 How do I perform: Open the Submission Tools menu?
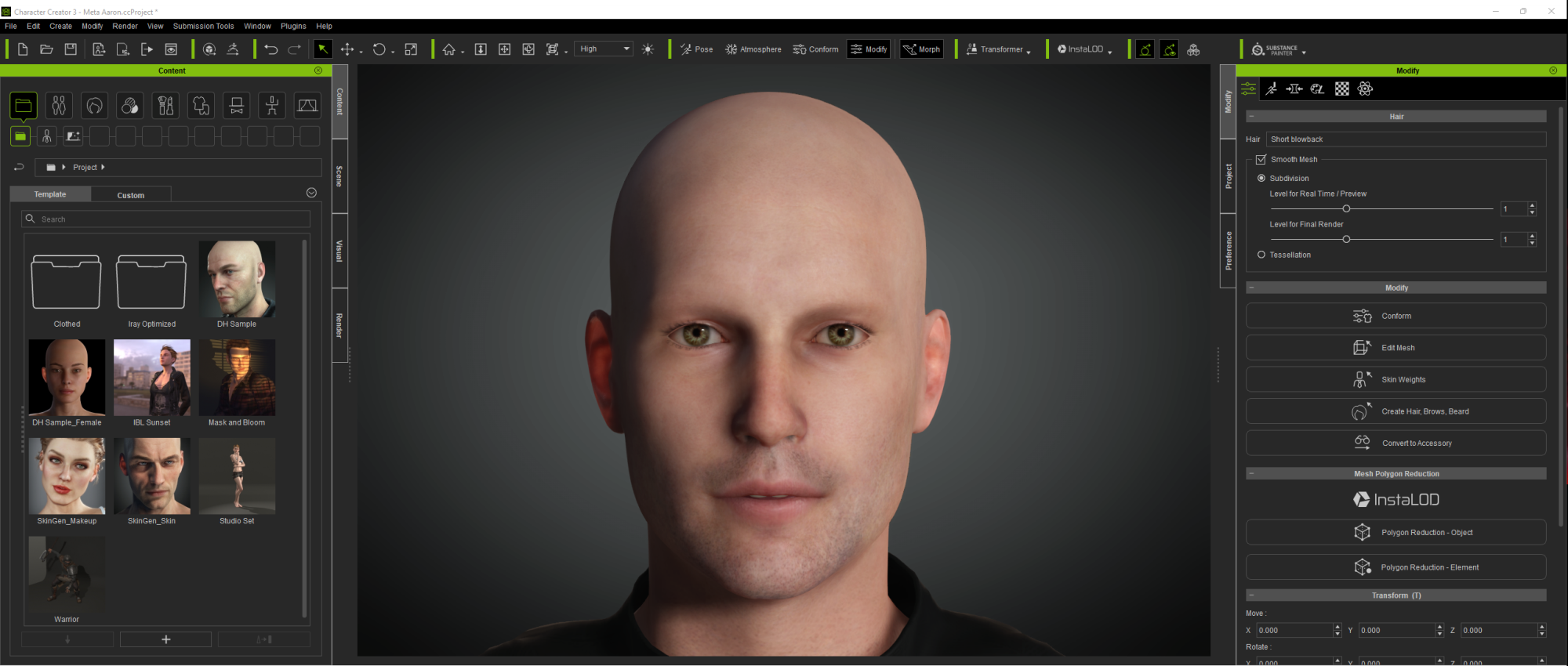pyautogui.click(x=203, y=26)
